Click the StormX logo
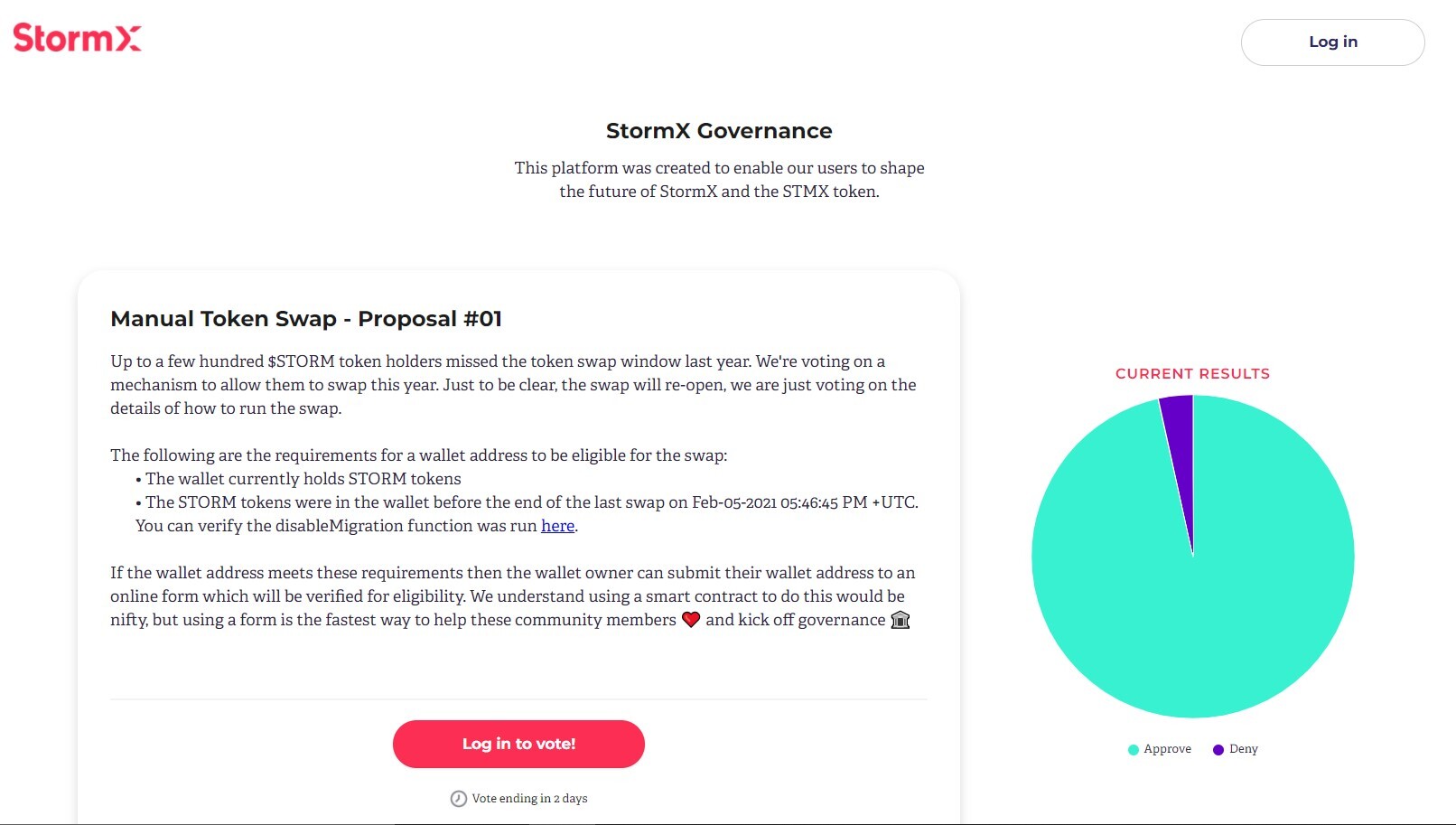The width and height of the screenshot is (1456, 825). (76, 38)
